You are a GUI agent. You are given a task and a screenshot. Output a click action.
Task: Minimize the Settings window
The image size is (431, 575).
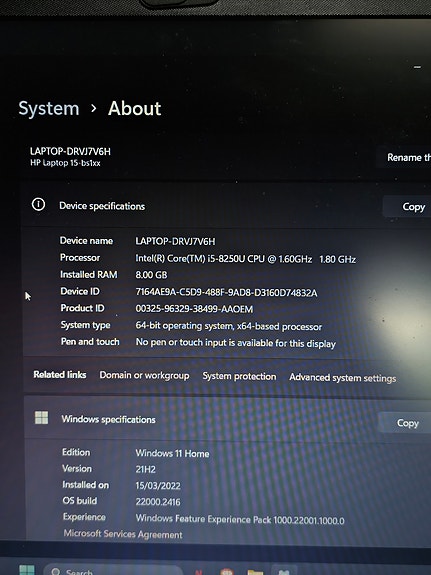(417, 67)
